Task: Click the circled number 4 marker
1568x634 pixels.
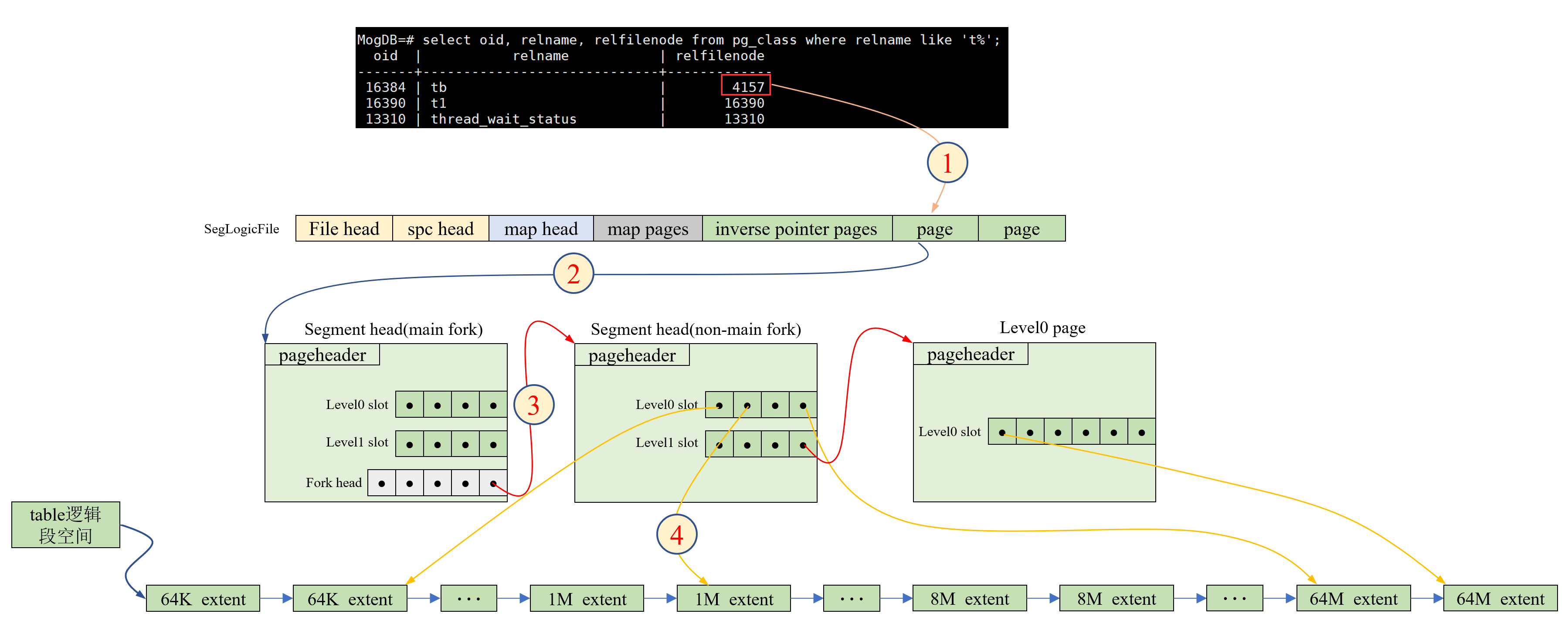Action: [676, 535]
